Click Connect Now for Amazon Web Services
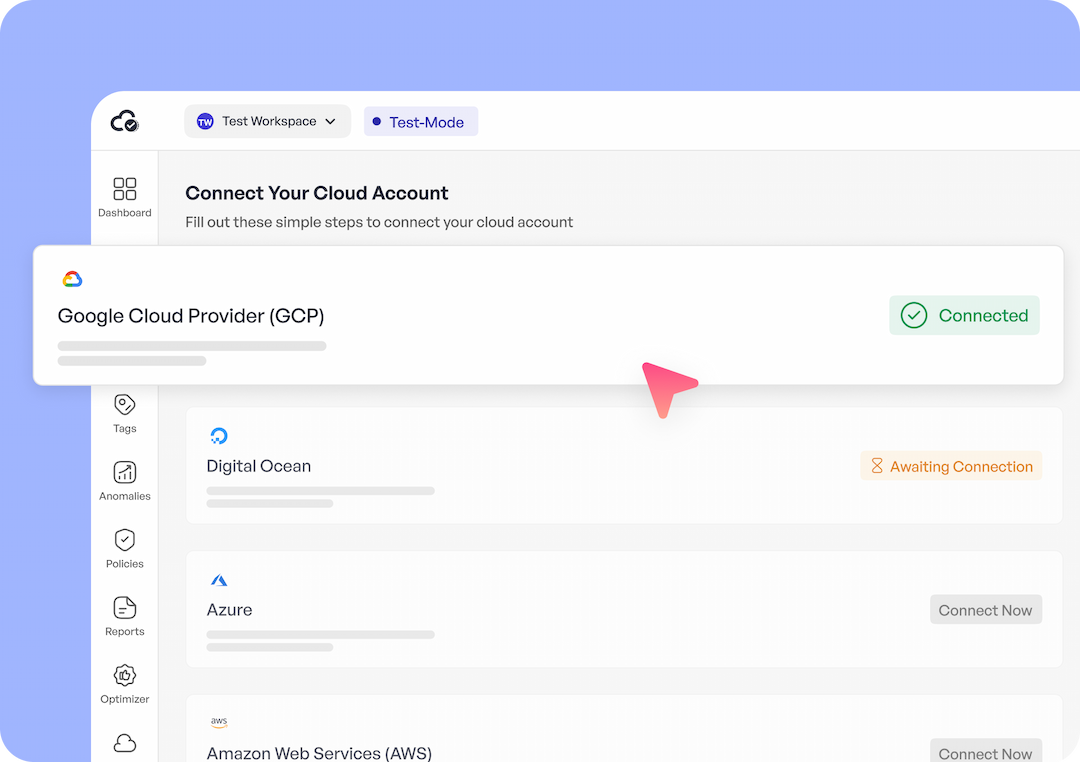Screen dimensions: 1080x762 (986, 752)
